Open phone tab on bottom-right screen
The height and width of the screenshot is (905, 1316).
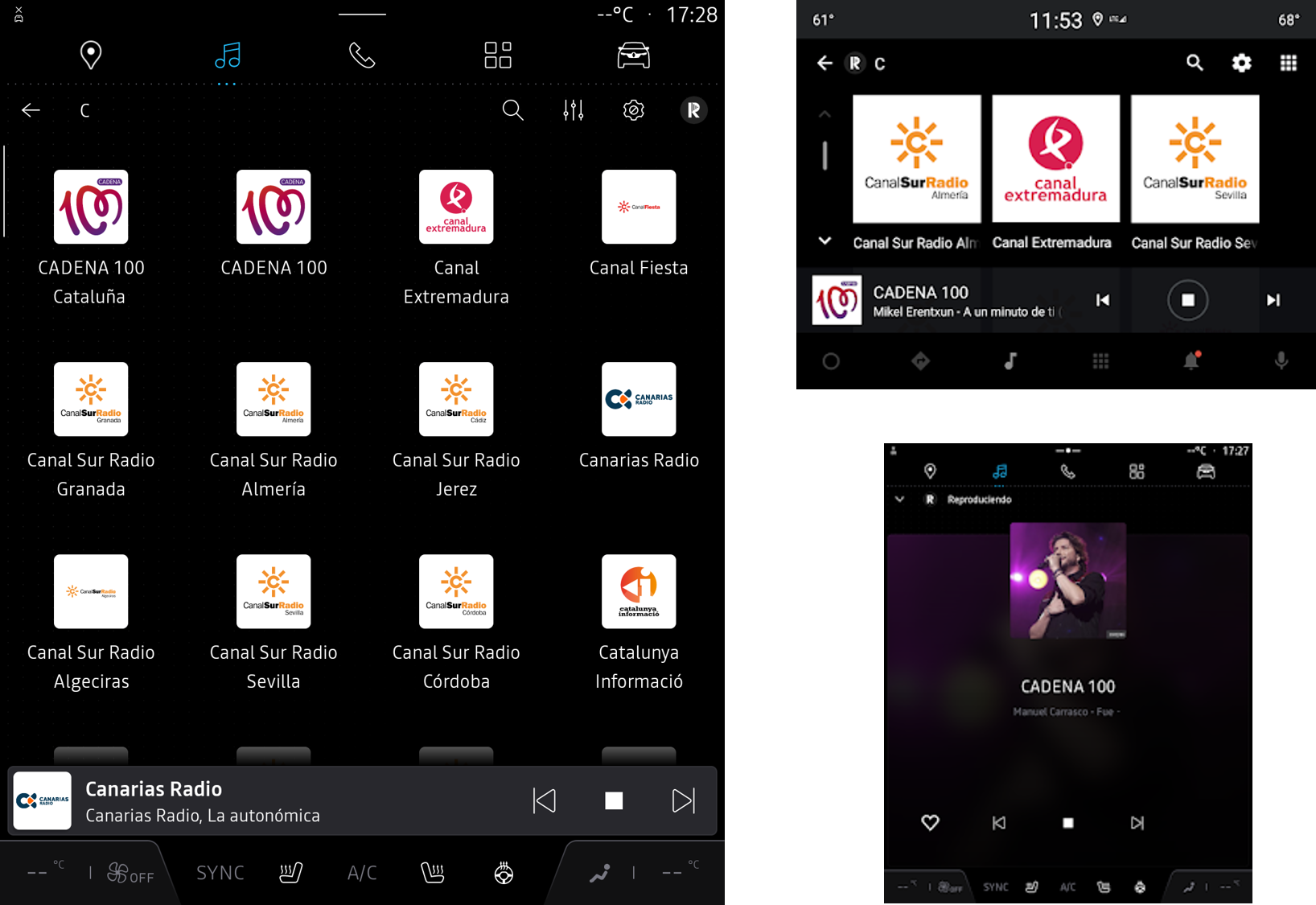(x=1067, y=471)
